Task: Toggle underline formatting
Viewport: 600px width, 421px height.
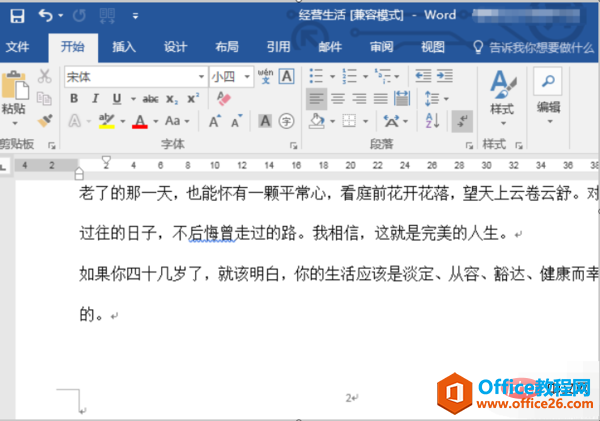Action: 117,99
